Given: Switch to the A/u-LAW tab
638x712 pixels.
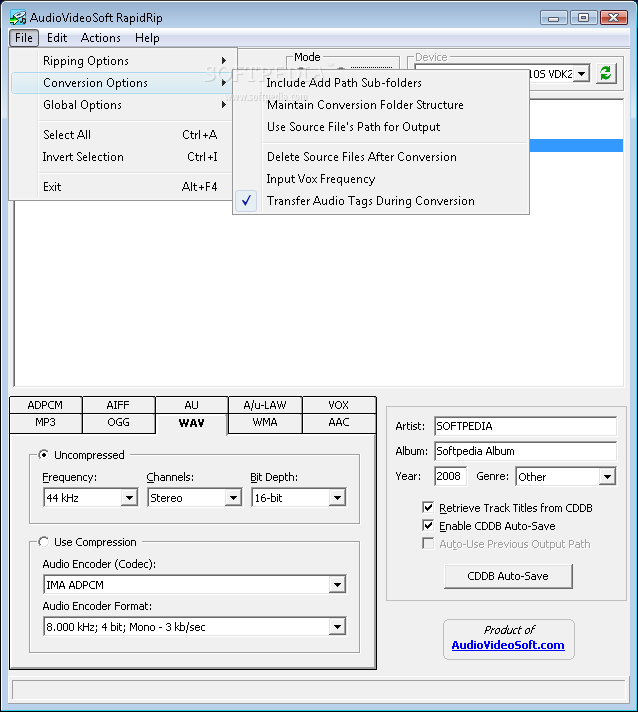Looking at the screenshot, I should pyautogui.click(x=265, y=405).
